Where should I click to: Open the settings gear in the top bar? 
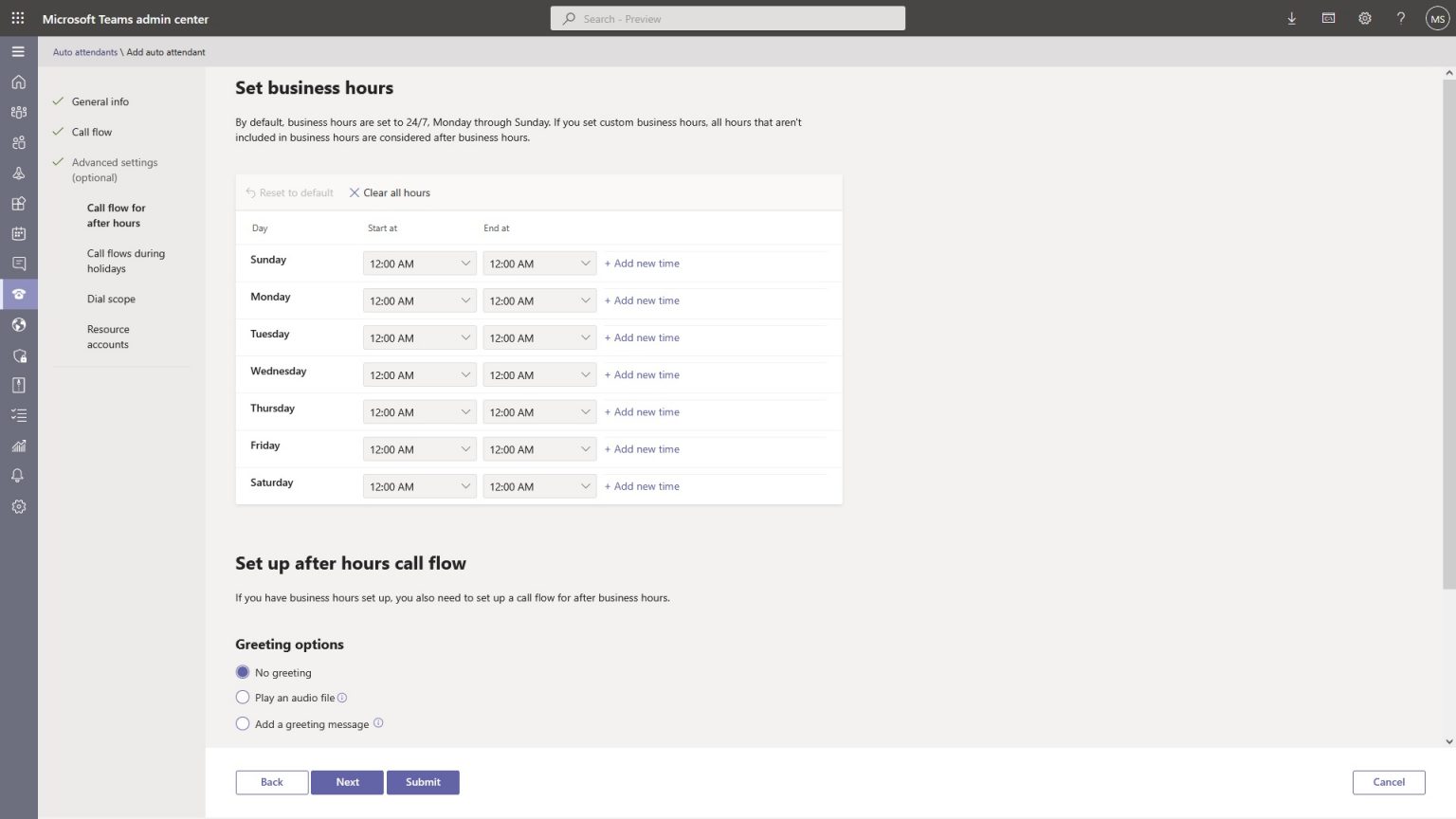tap(1364, 18)
